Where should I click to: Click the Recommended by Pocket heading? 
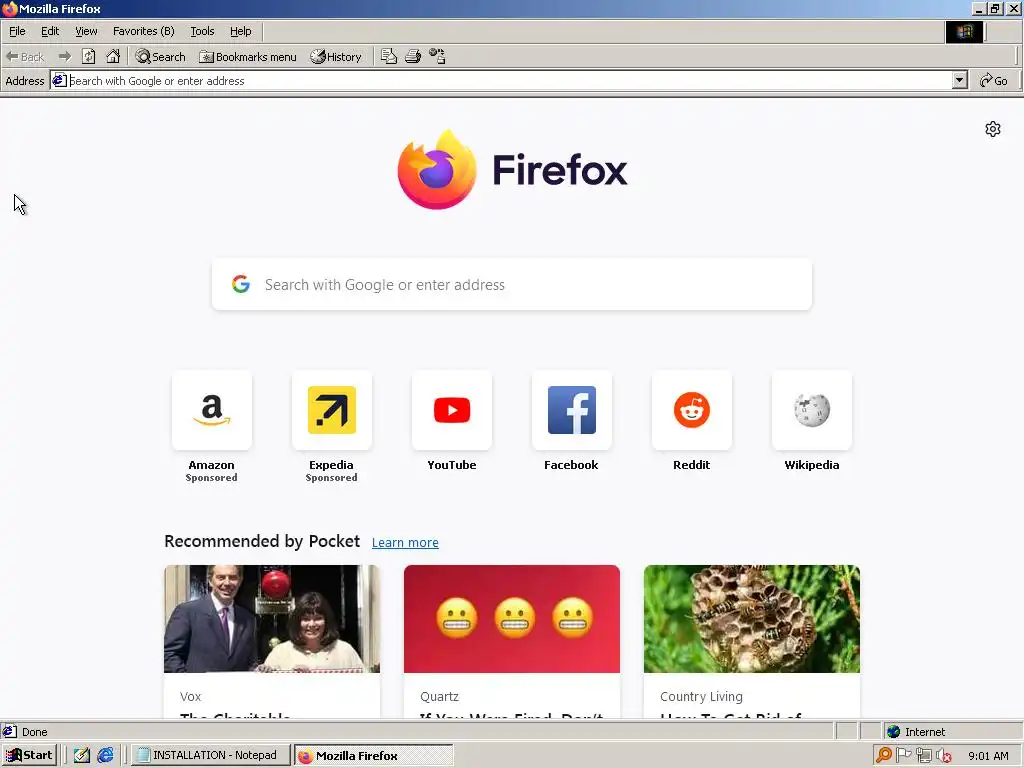click(x=262, y=541)
